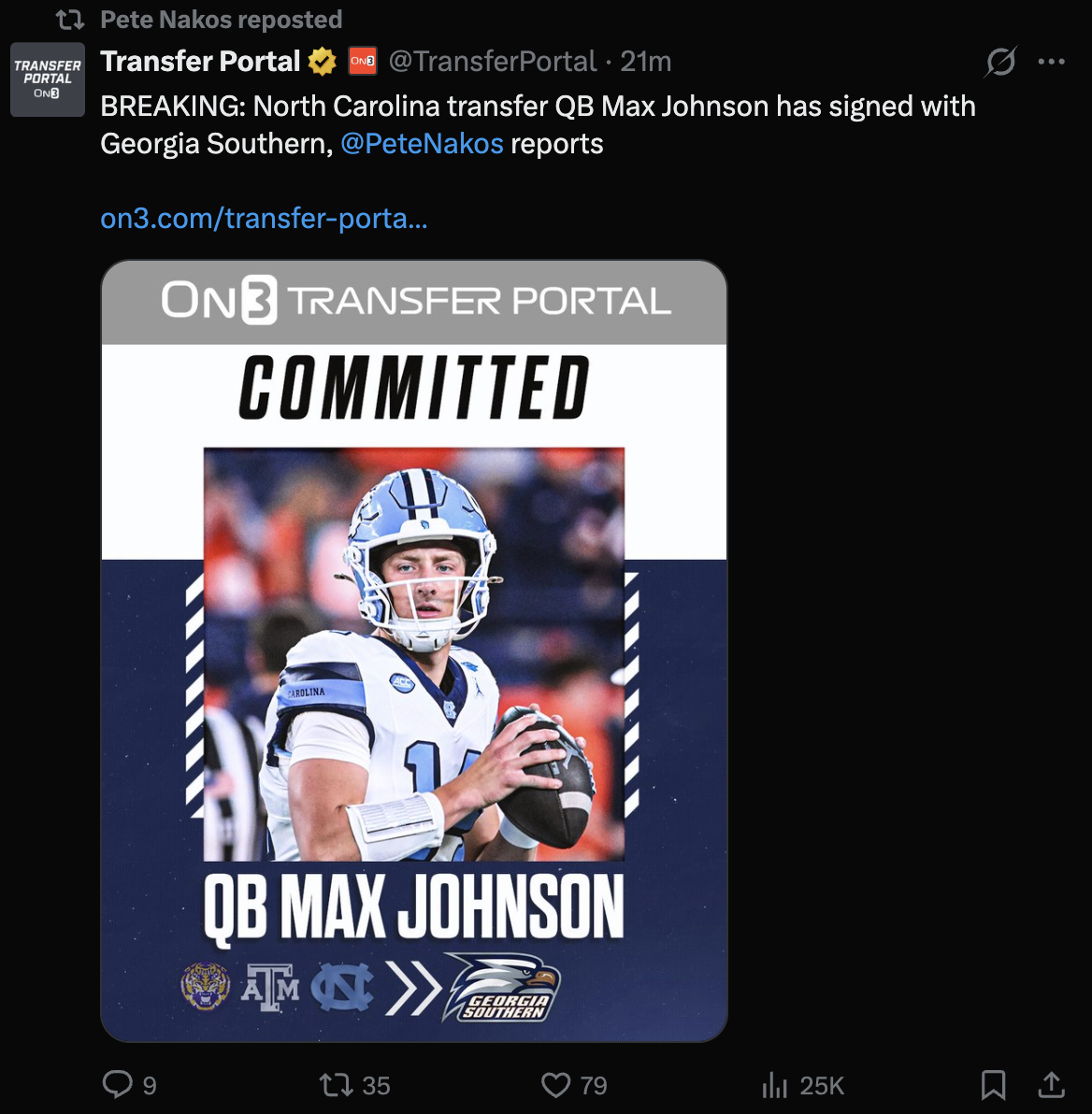Bookmark this post

993,1084
